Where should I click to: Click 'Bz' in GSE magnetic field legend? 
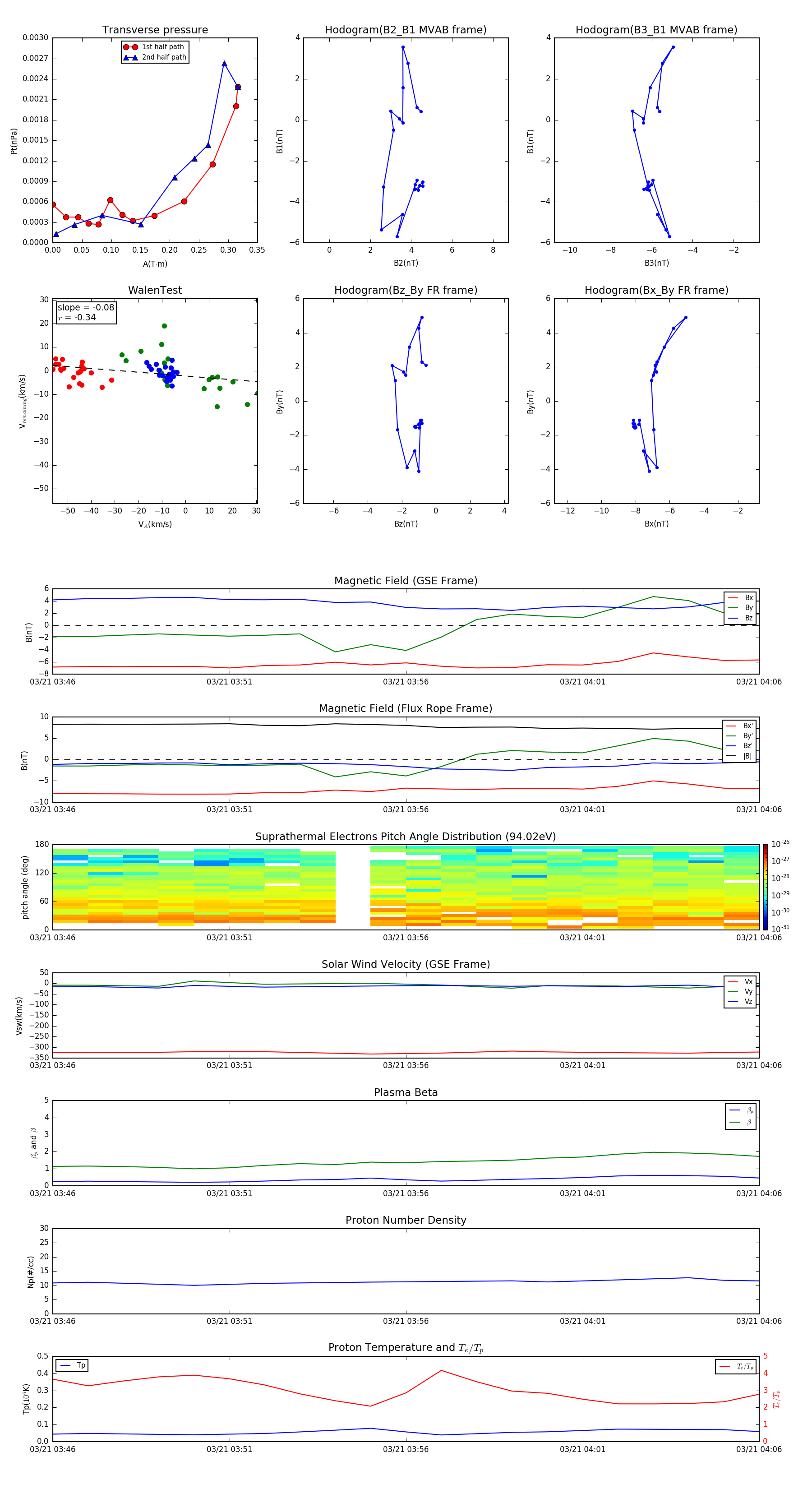(741, 618)
